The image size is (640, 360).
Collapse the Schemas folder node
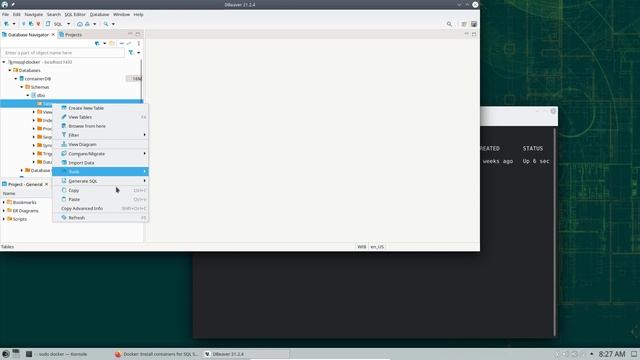22,87
